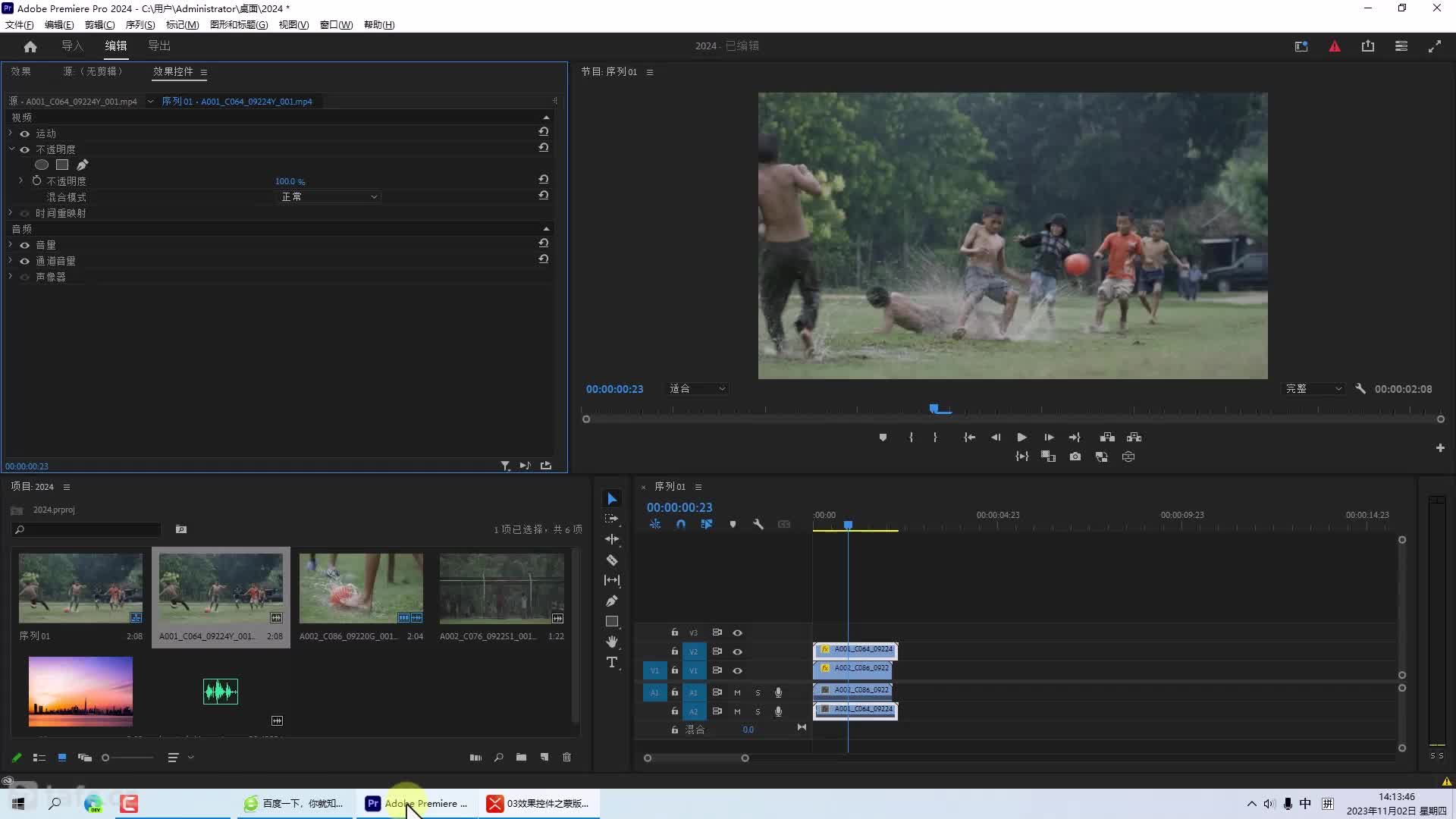Click Mark In bracket button

[911, 438]
